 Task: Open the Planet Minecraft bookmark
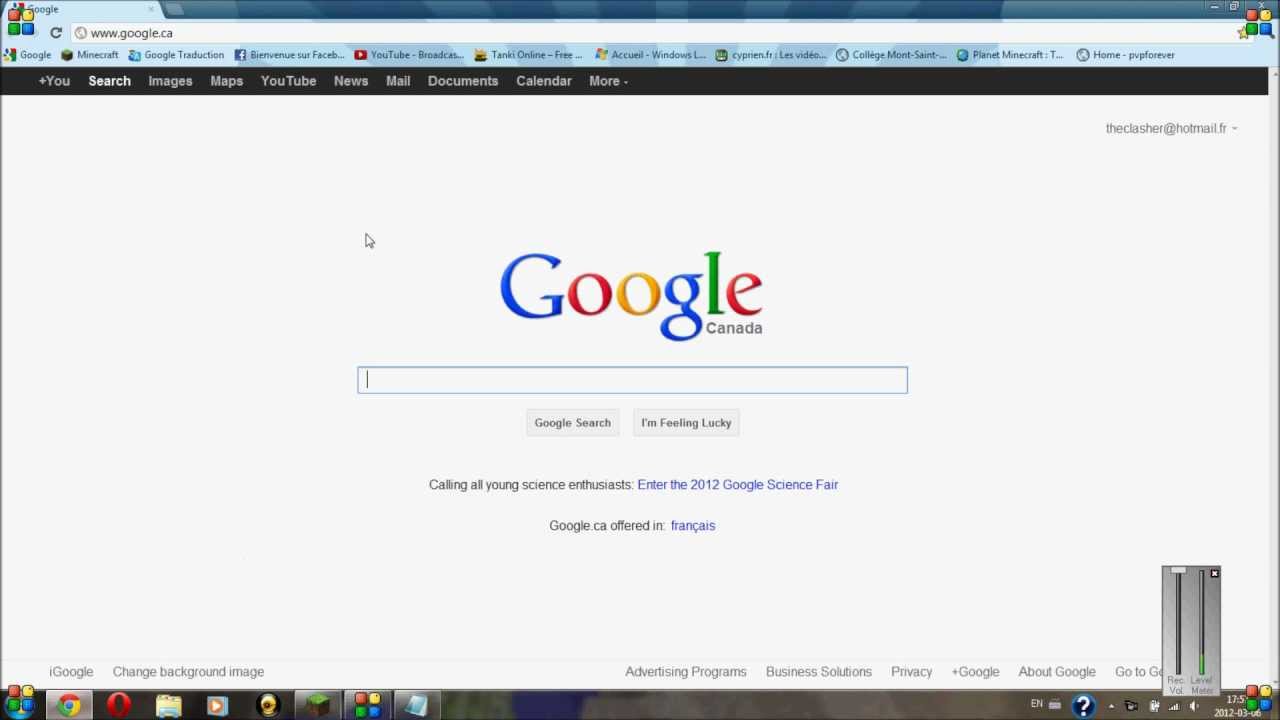click(x=1010, y=55)
